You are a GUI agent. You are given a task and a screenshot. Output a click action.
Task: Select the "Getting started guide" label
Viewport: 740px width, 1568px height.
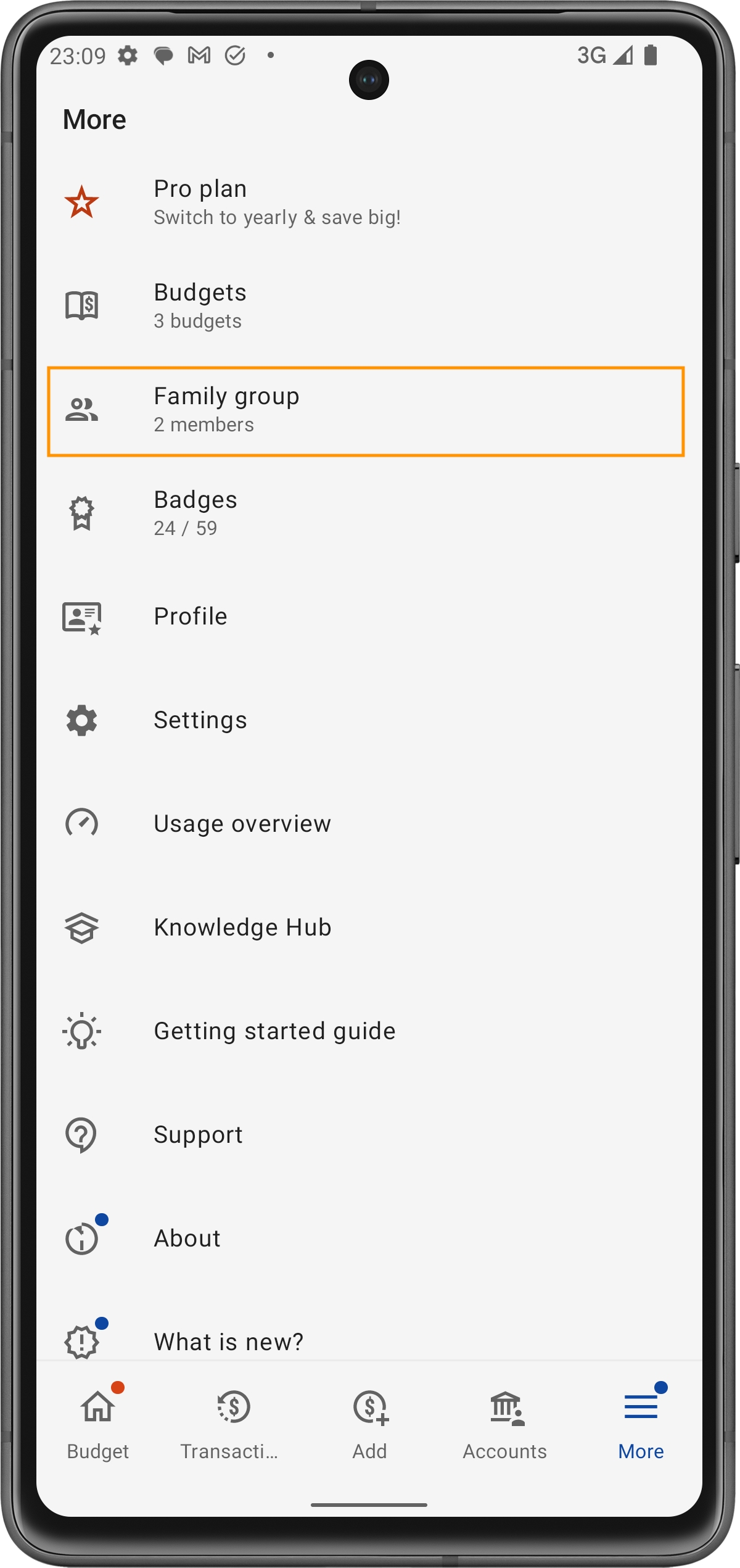[274, 1031]
